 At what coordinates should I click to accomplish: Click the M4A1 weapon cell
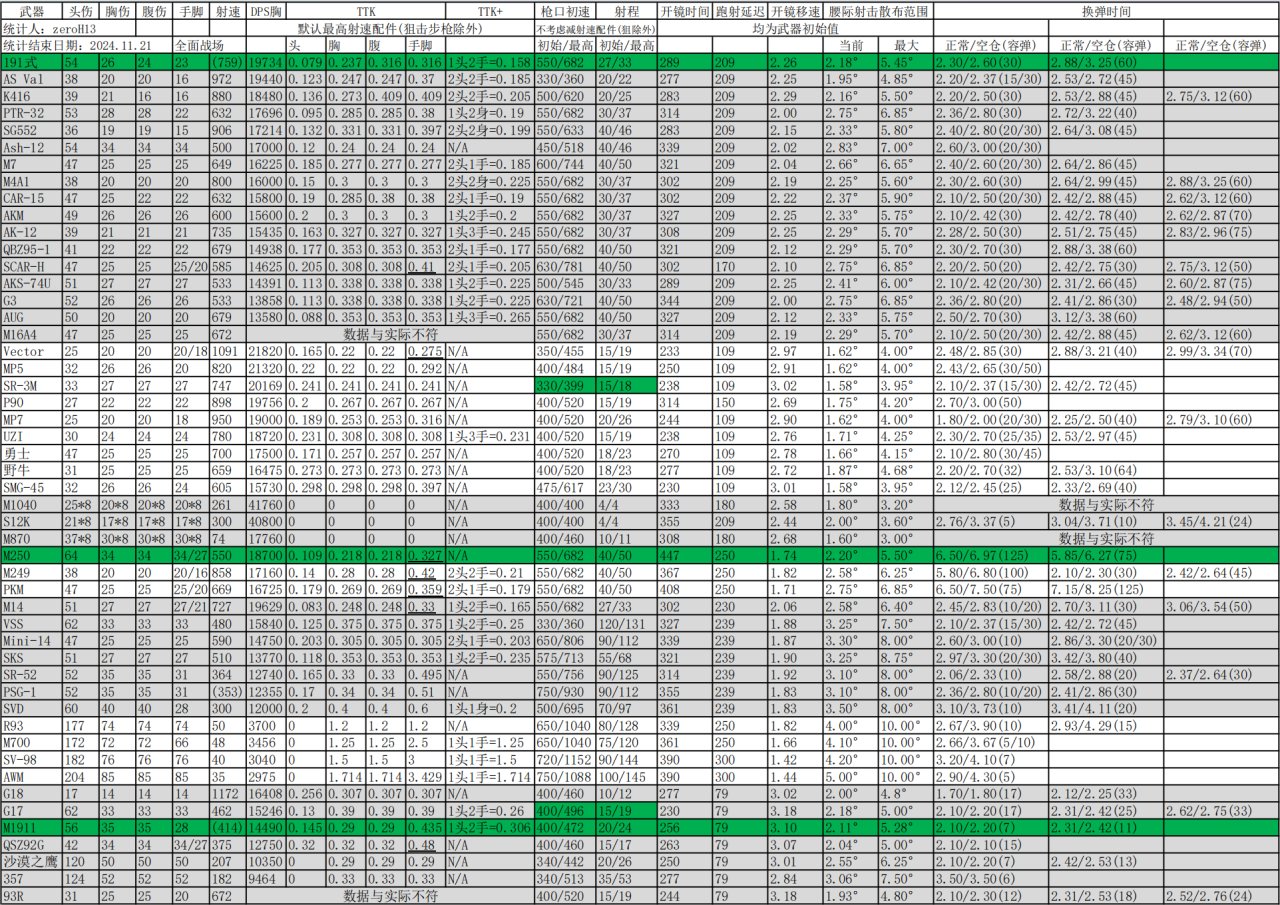(30, 181)
